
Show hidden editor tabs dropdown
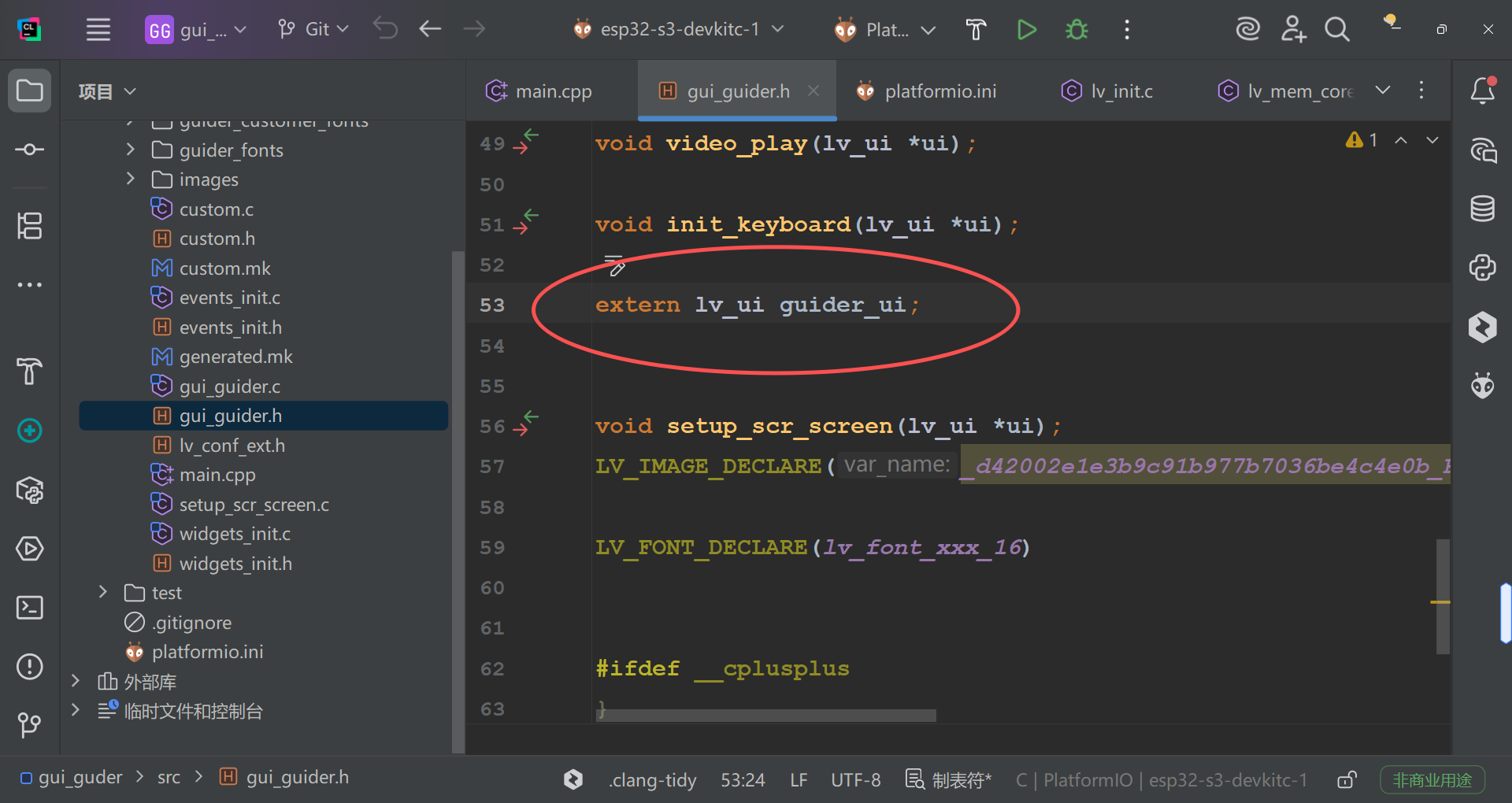pyautogui.click(x=1383, y=91)
